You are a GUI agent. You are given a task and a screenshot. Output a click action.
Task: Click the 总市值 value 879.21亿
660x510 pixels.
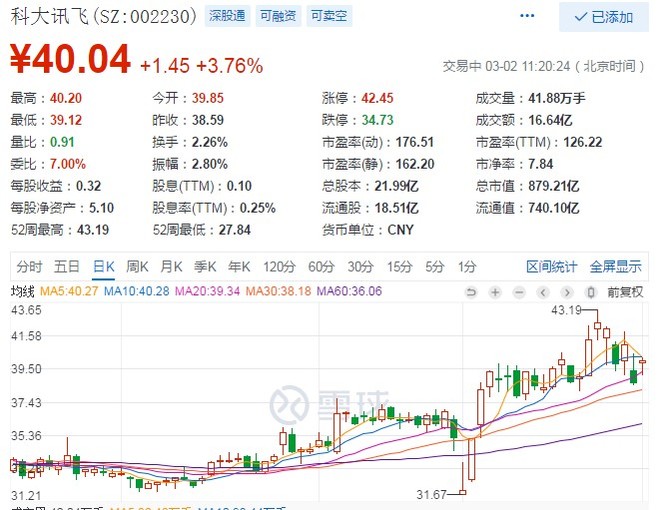554,186
